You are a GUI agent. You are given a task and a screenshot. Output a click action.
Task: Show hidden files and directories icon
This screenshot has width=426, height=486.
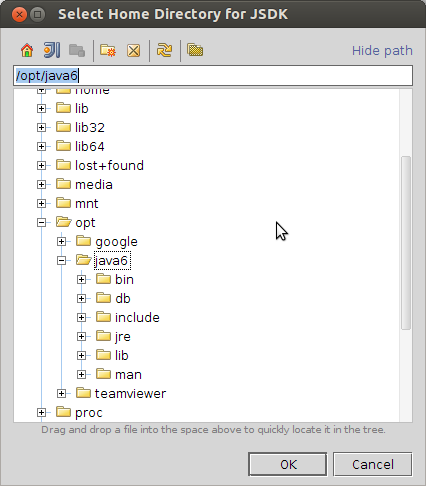(195, 50)
